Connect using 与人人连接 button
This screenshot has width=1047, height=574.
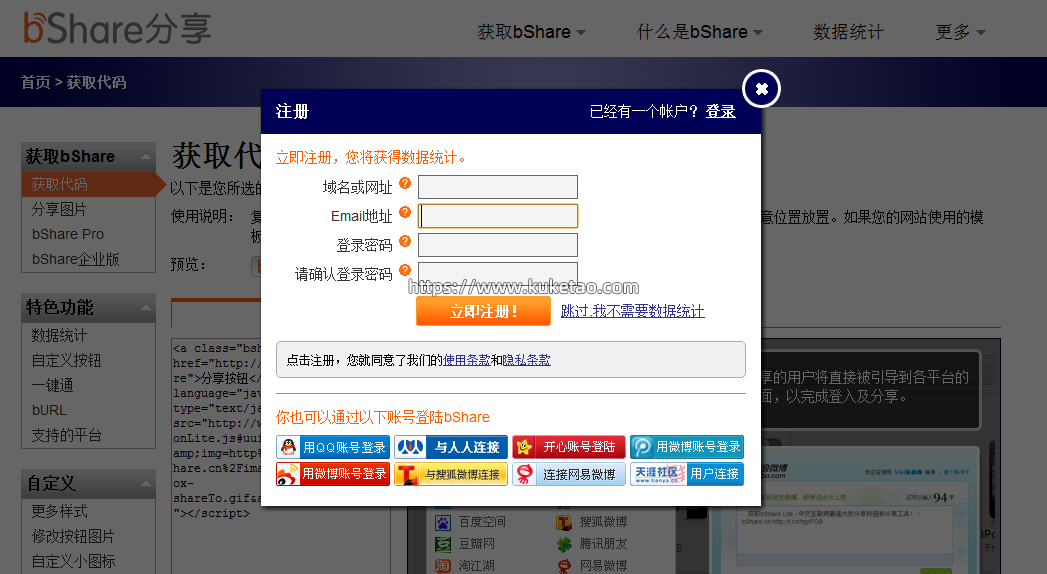[x=451, y=447]
